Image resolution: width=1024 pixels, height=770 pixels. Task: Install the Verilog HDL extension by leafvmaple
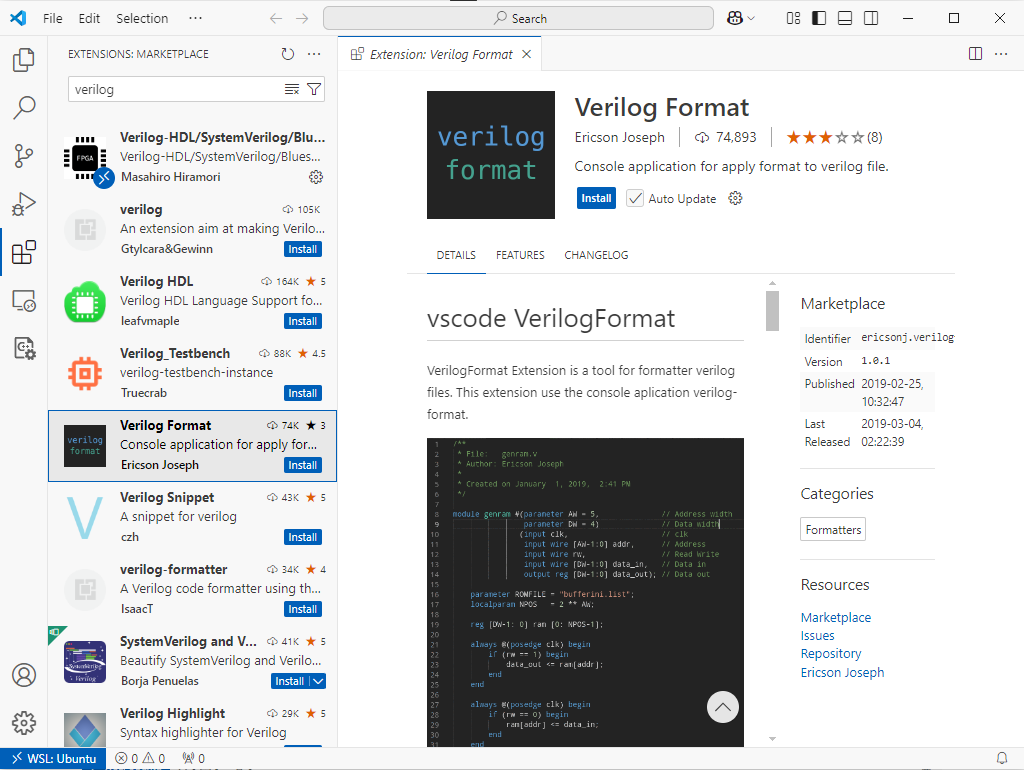(303, 321)
